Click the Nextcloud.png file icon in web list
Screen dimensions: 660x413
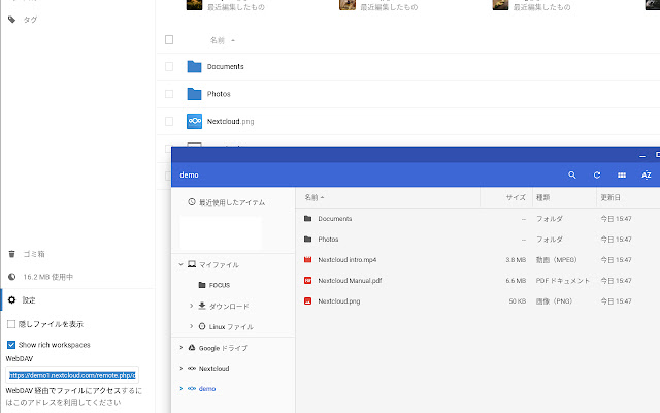[x=195, y=122]
